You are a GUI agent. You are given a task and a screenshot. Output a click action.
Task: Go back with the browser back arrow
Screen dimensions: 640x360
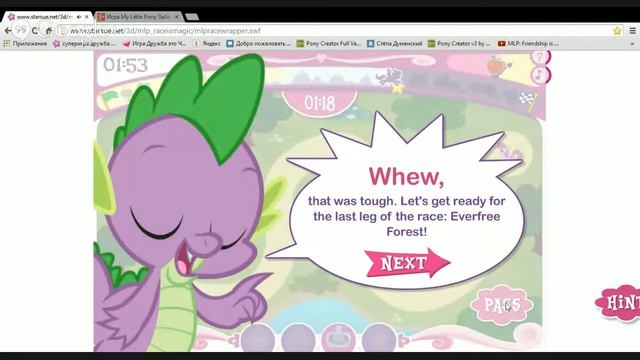coord(8,31)
